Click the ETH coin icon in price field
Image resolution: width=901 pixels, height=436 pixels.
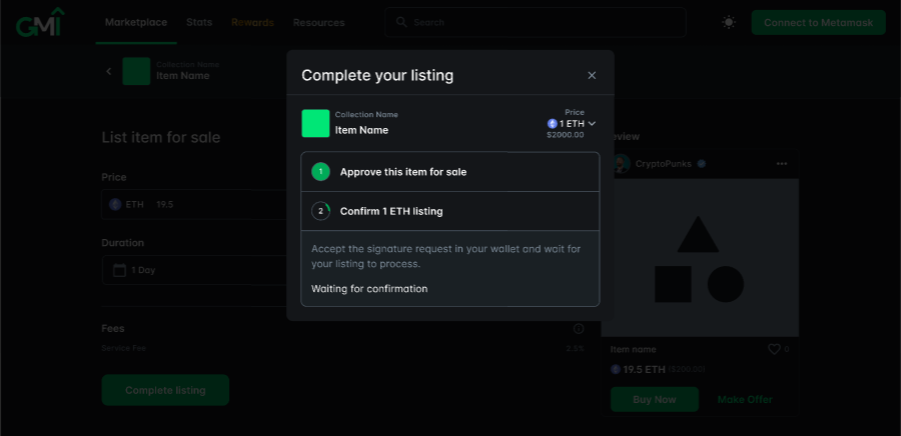point(115,205)
